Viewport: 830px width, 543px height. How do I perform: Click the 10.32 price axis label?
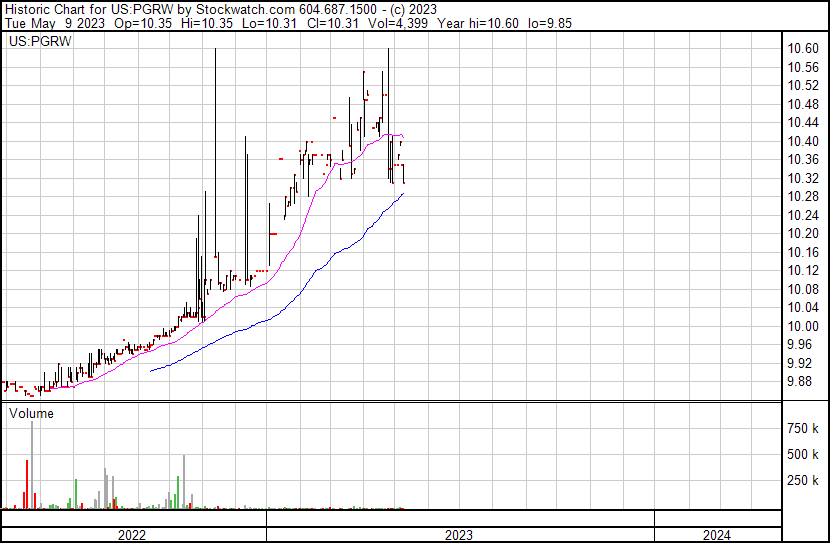tap(806, 178)
